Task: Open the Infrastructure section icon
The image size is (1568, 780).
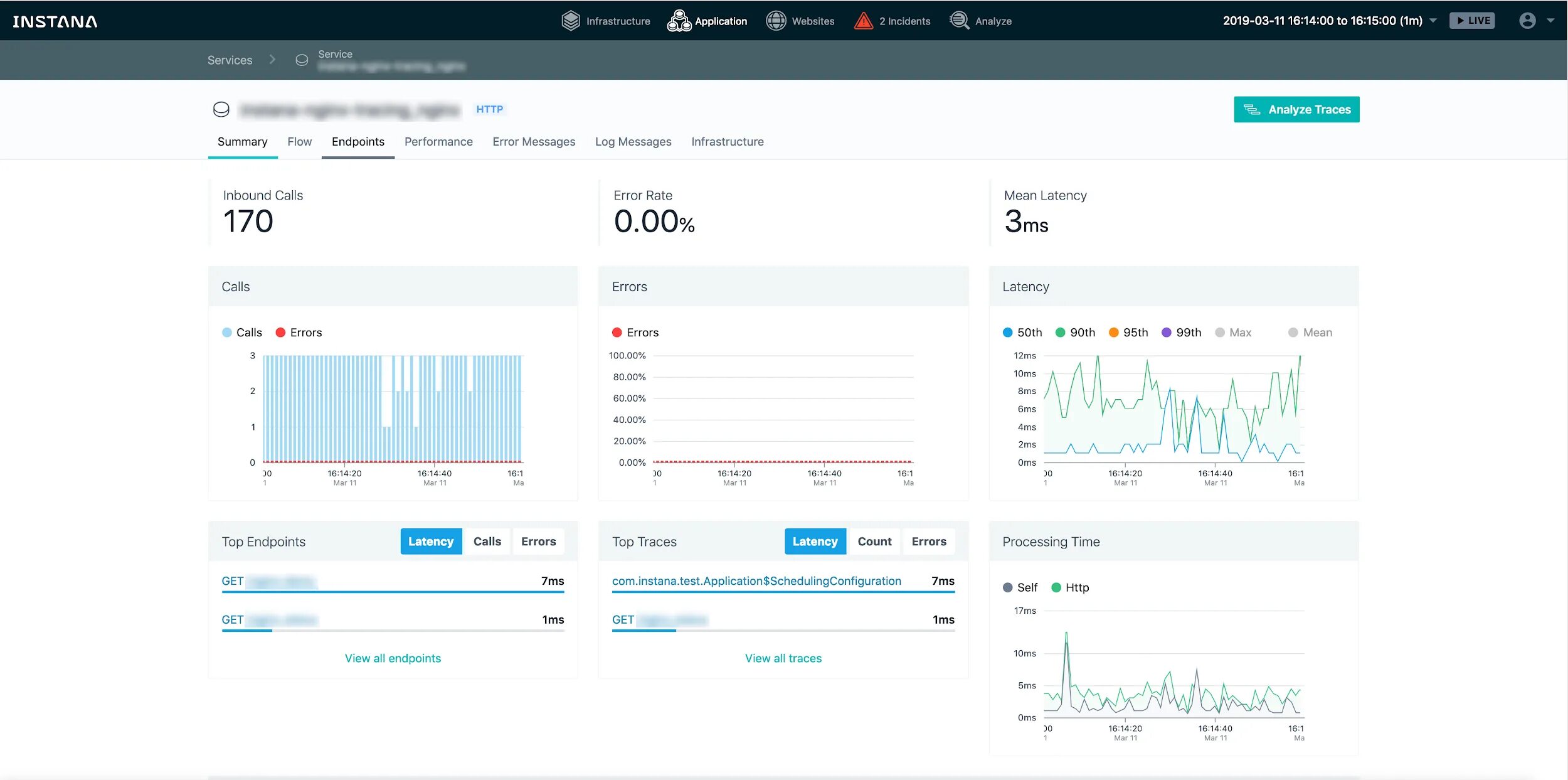Action: 571,21
